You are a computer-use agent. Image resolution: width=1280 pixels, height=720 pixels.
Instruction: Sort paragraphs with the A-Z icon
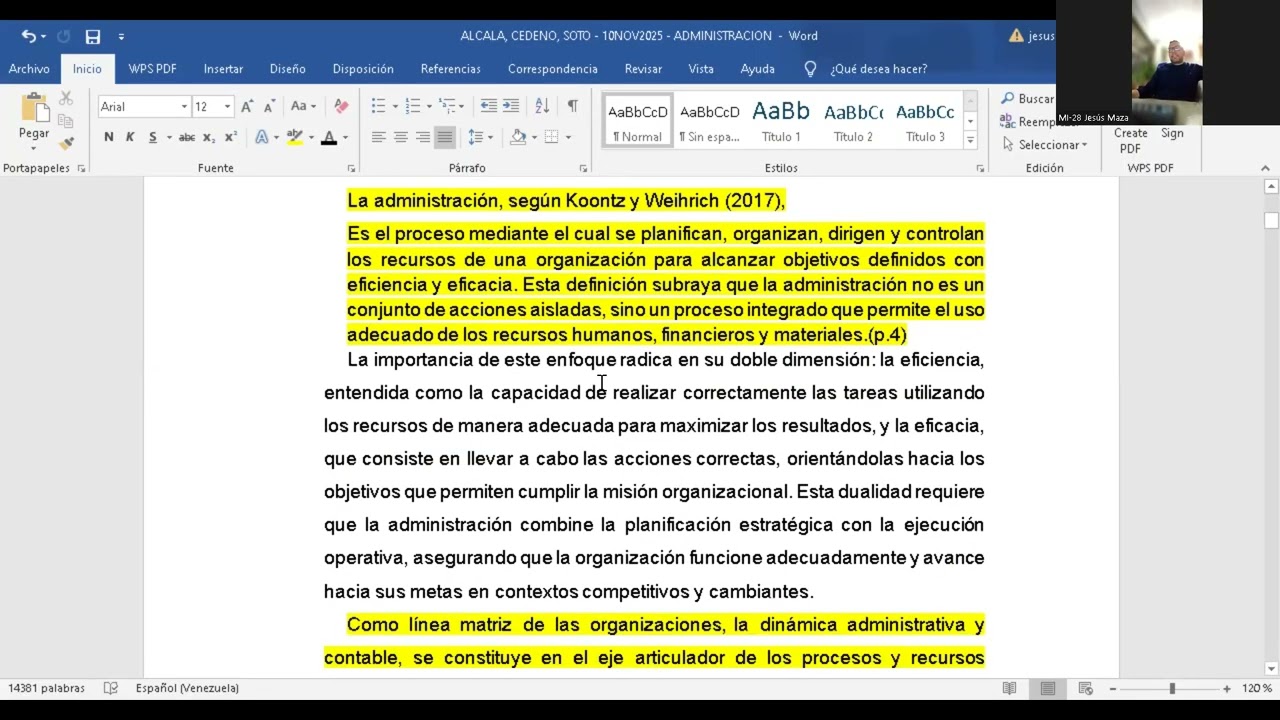[x=542, y=106]
